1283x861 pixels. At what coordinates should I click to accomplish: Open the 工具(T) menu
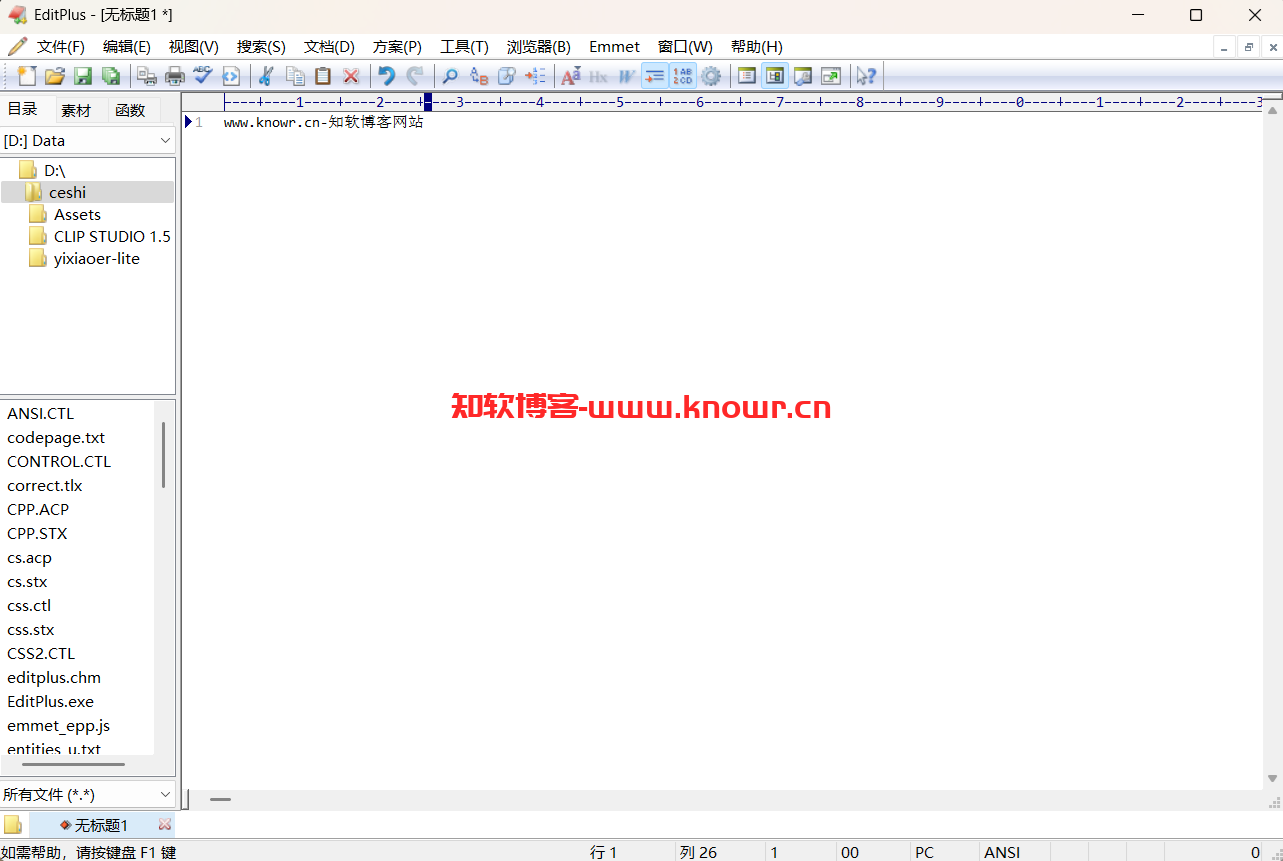tap(464, 47)
